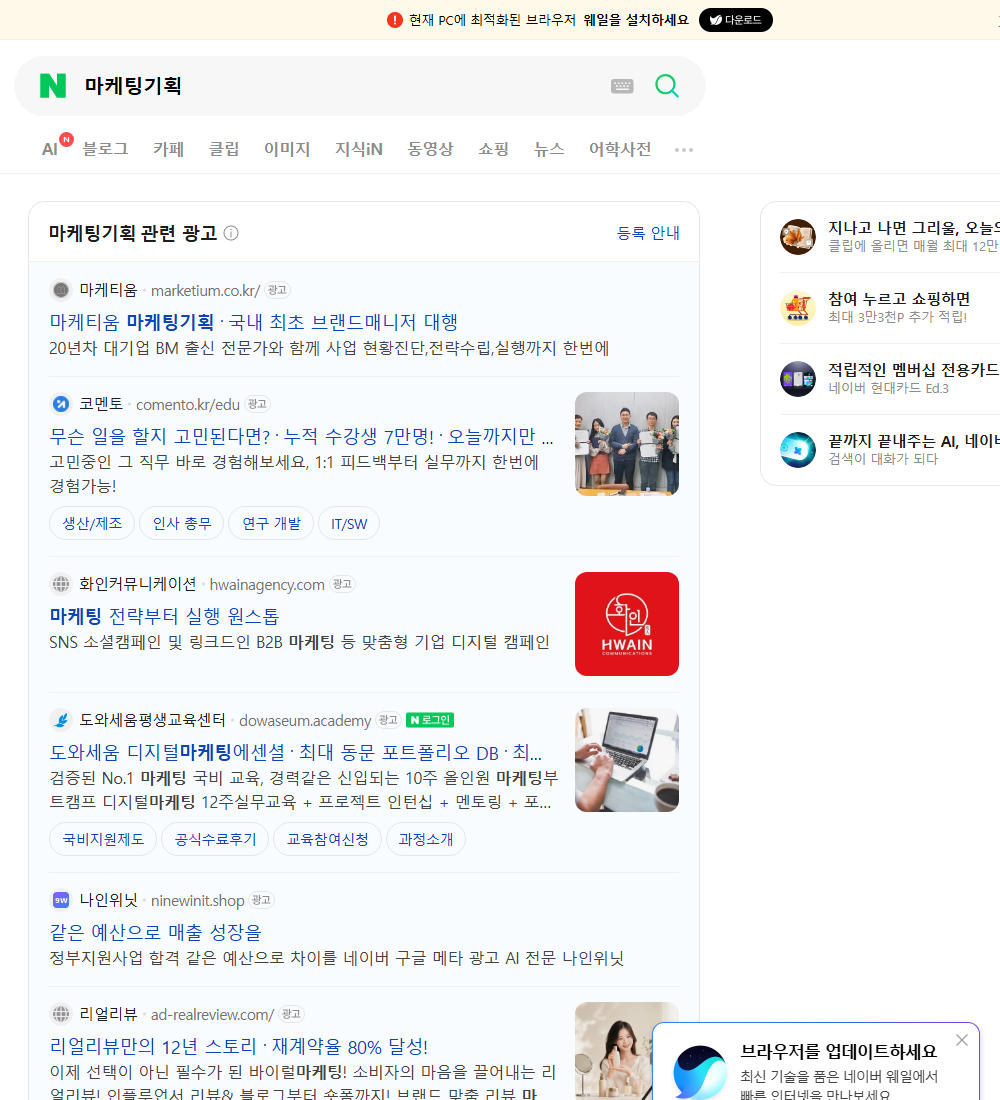Click the laptop photo thumbnail for 도와세움
Viewport: 1000px width, 1100px height.
(627, 760)
